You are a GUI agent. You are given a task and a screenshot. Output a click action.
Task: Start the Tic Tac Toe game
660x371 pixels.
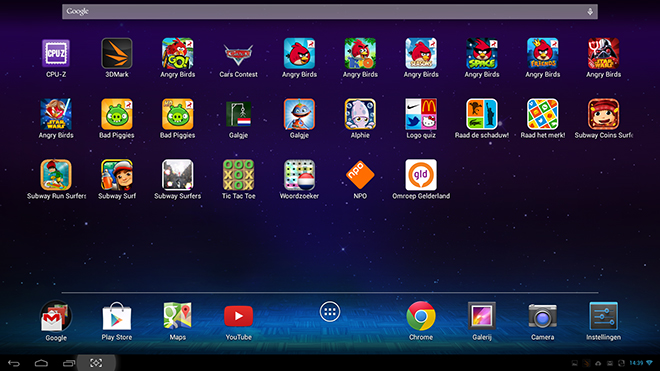[x=238, y=175]
